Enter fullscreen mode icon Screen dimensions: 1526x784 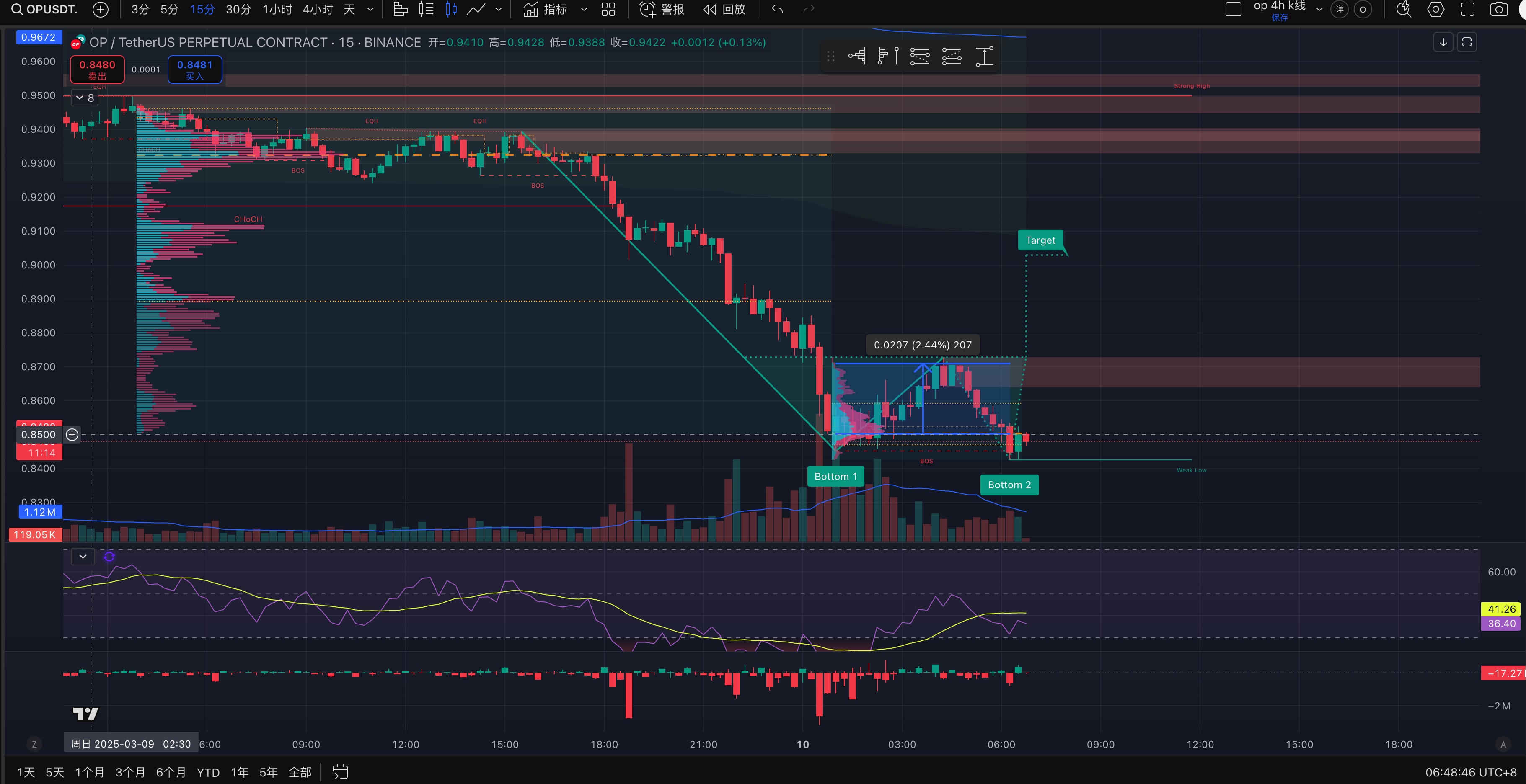[x=1467, y=10]
